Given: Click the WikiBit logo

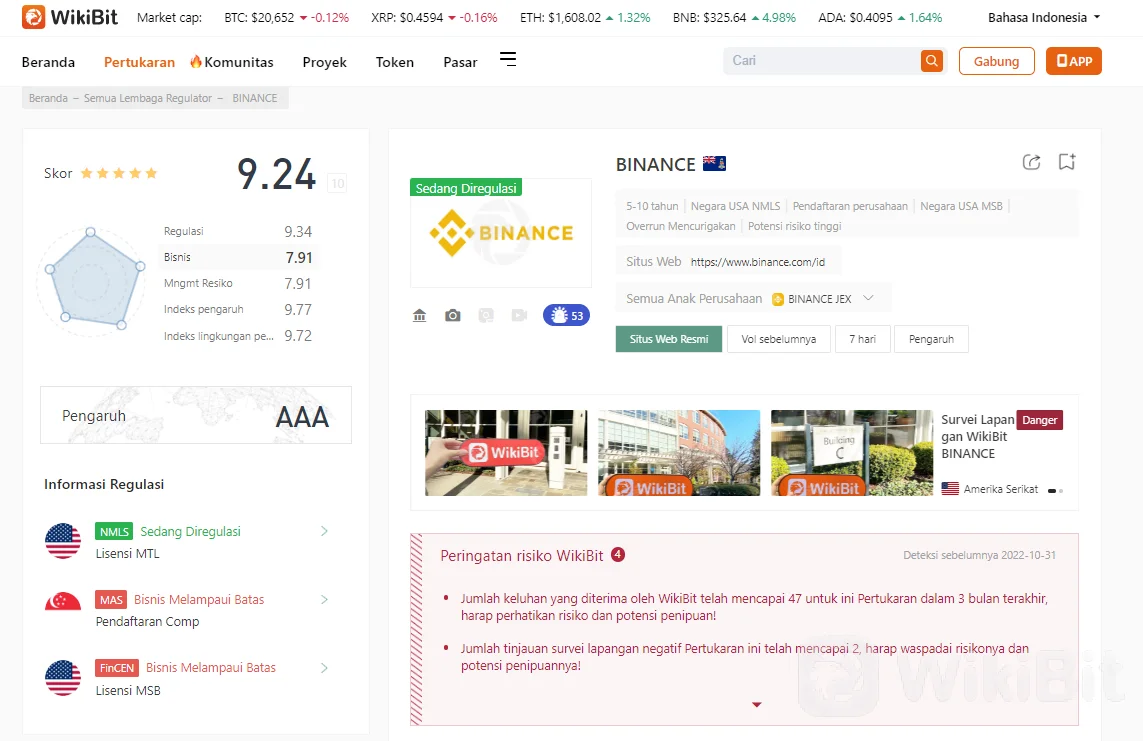Looking at the screenshot, I should pyautogui.click(x=70, y=17).
